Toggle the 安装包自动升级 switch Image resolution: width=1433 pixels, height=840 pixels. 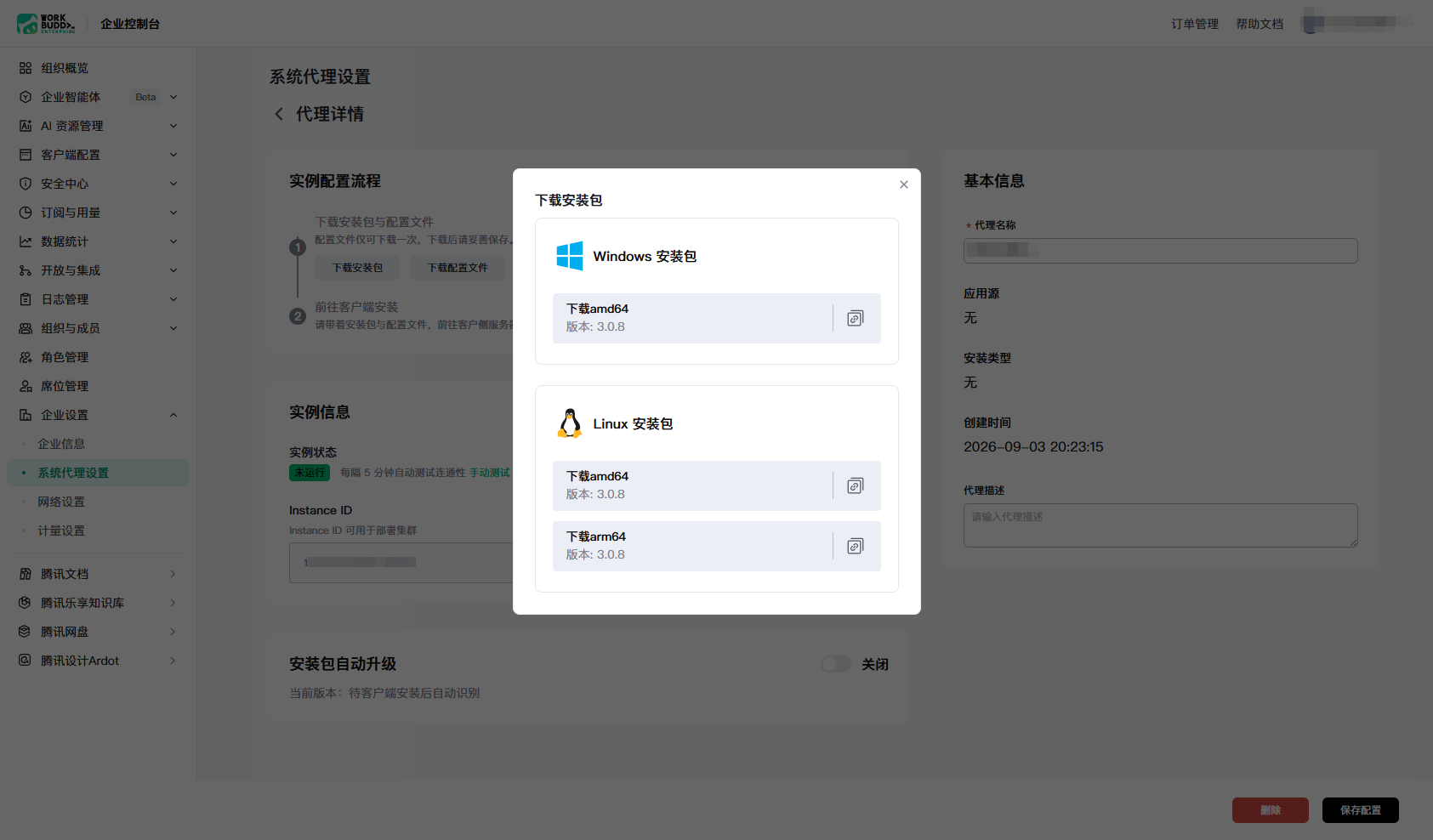836,664
